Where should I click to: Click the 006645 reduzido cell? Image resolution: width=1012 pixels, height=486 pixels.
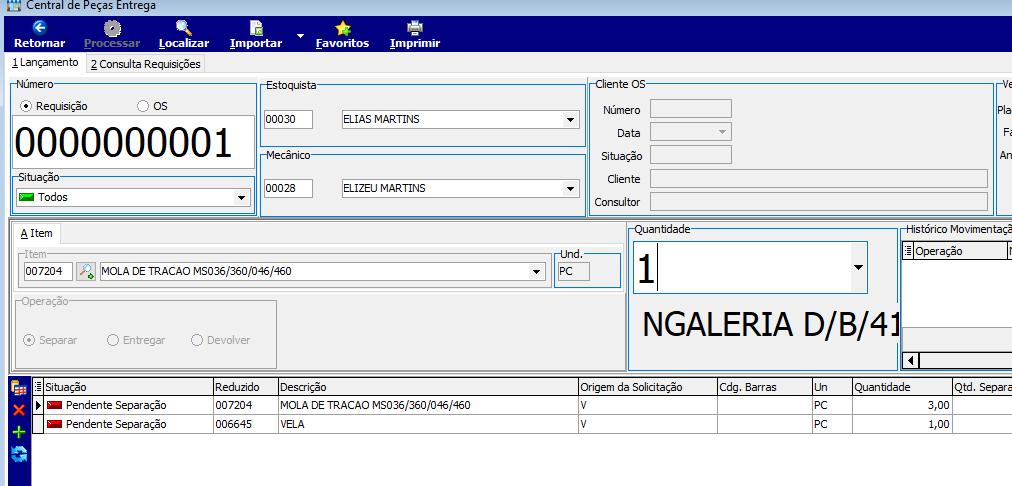(245, 424)
